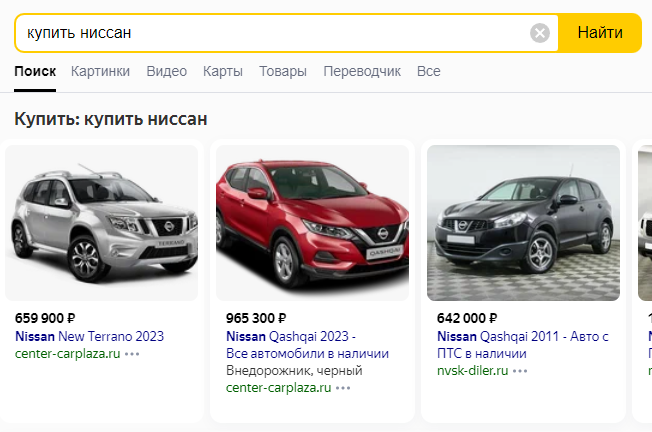This screenshot has height=432, width=652.
Task: Open the Nissan Qashqai 2011 listing link
Action: coord(523,345)
